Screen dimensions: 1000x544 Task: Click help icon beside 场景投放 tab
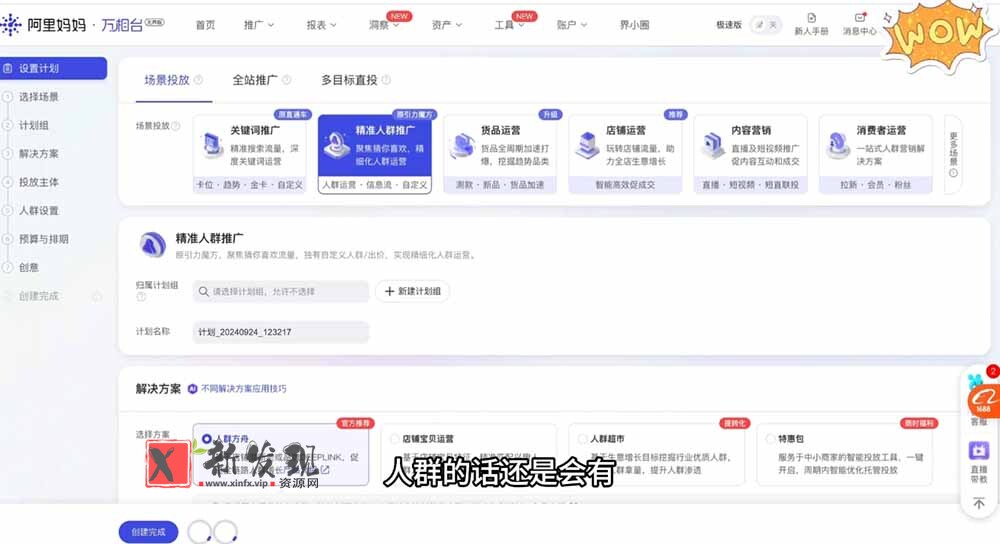pos(198,80)
